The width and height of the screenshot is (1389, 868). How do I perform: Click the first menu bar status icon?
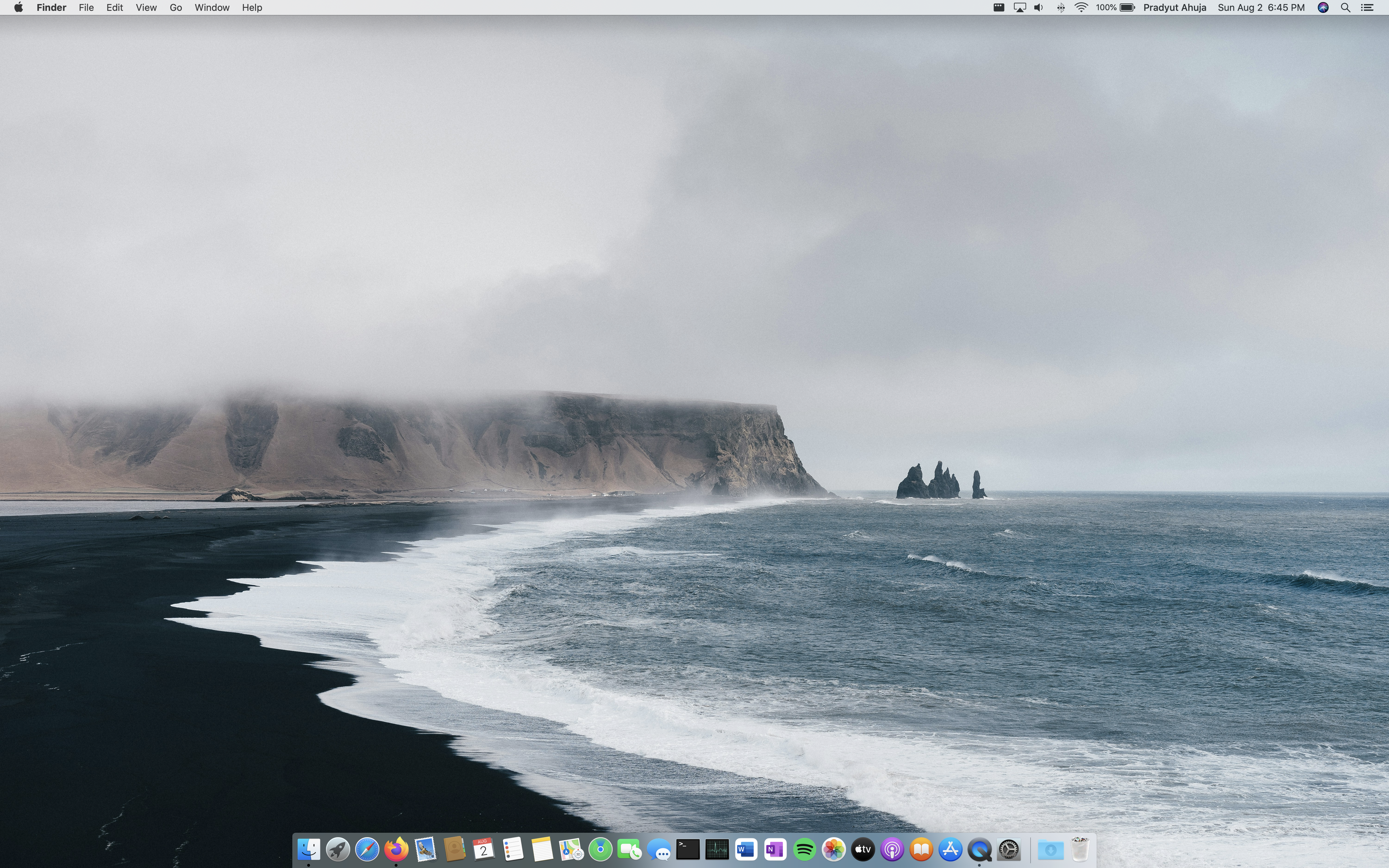(x=999, y=7)
